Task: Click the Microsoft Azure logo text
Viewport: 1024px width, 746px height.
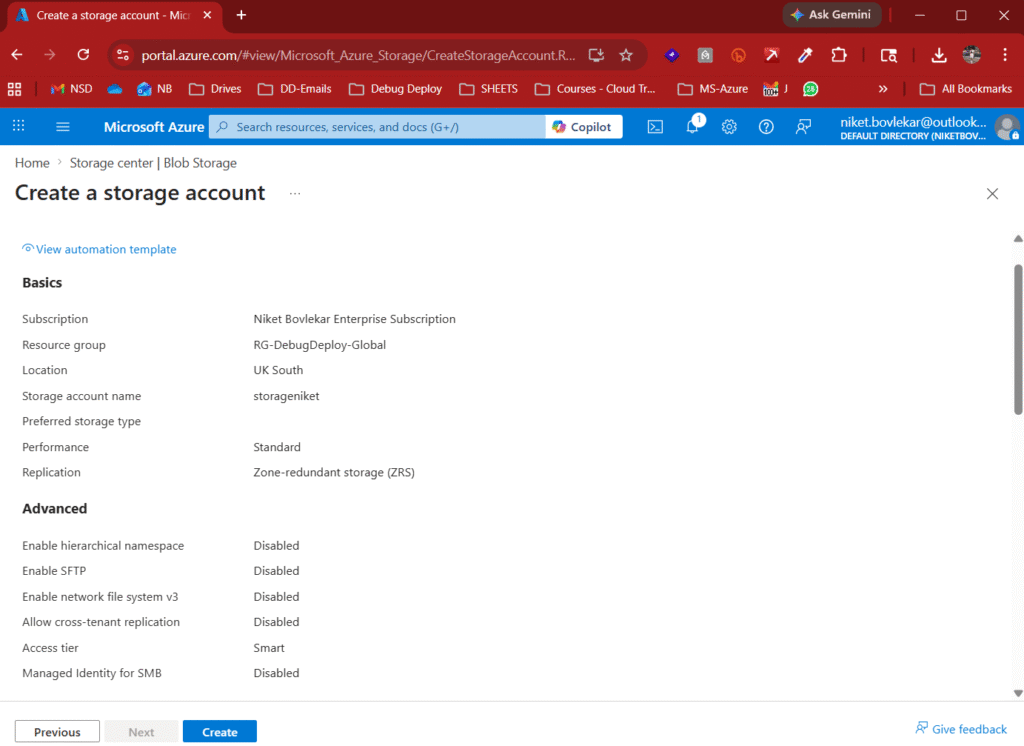Action: [x=154, y=127]
